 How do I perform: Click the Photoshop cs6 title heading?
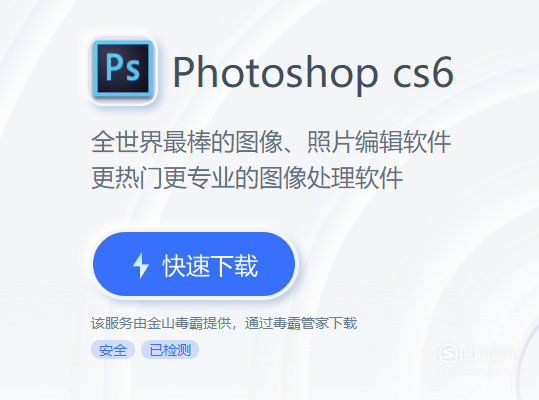[313, 73]
